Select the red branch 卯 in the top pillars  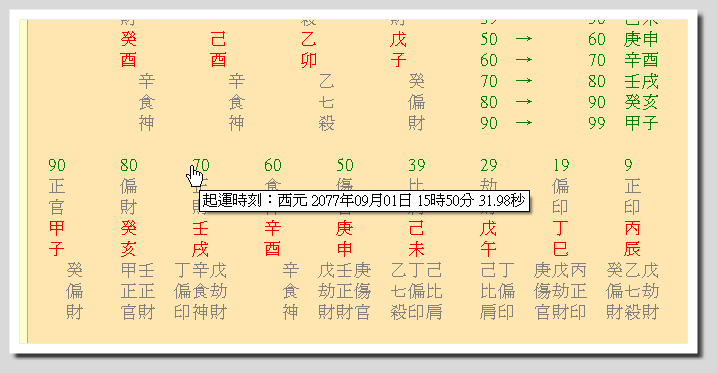[309, 60]
